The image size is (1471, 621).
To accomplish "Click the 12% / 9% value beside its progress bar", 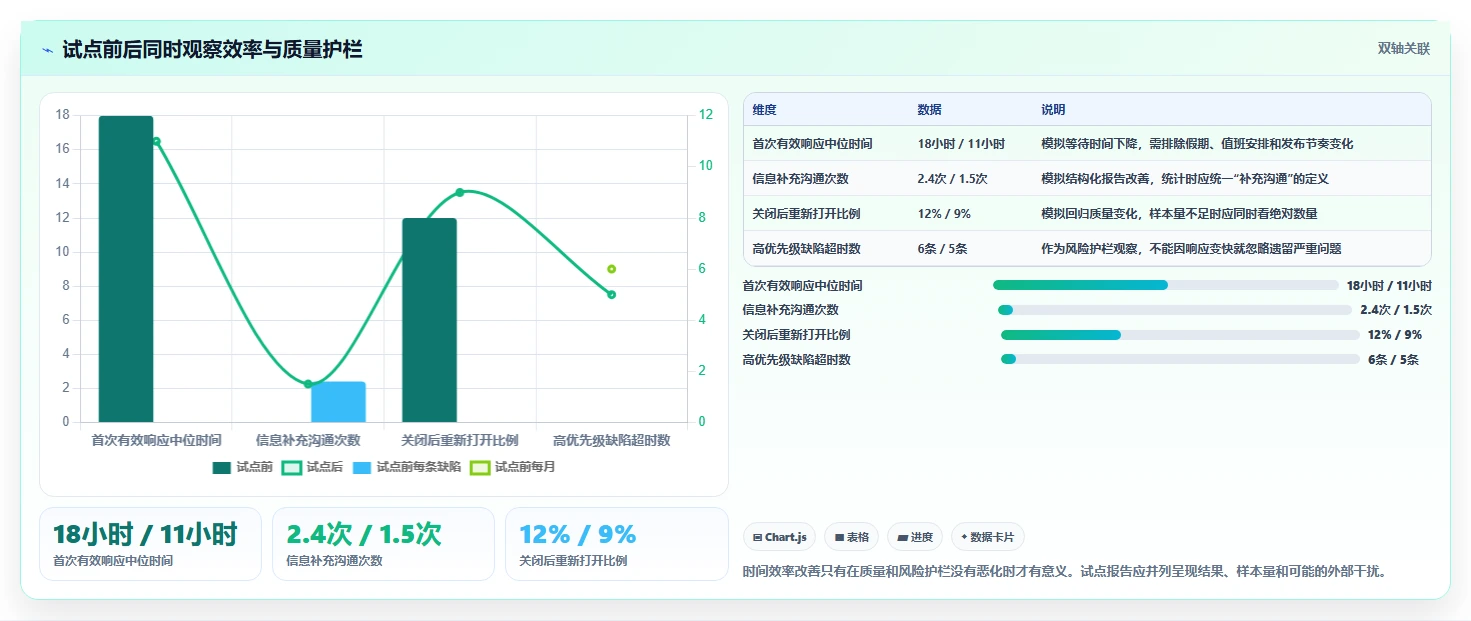I will (x=1395, y=335).
